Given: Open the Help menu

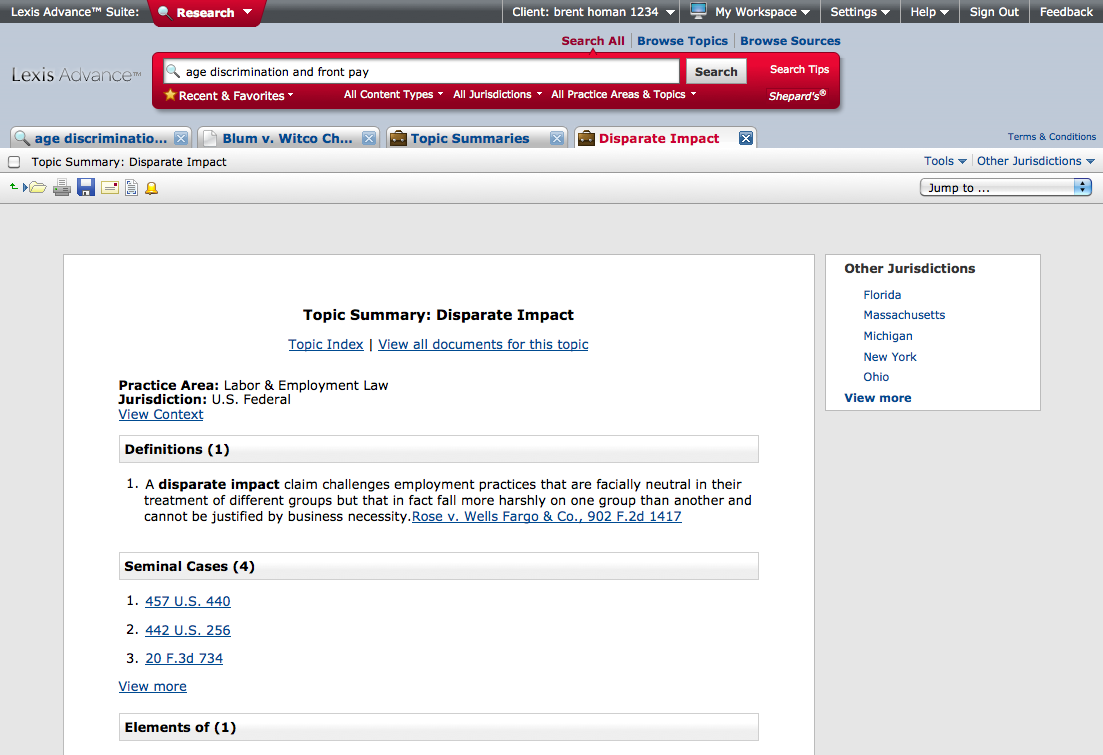Looking at the screenshot, I should tap(929, 12).
